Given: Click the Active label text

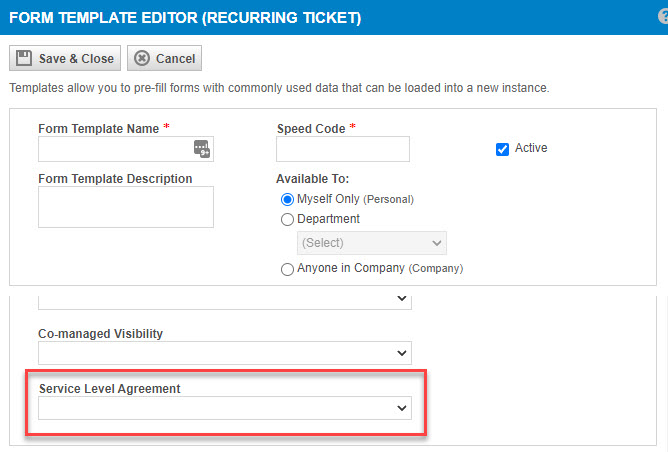Looking at the screenshot, I should [531, 148].
